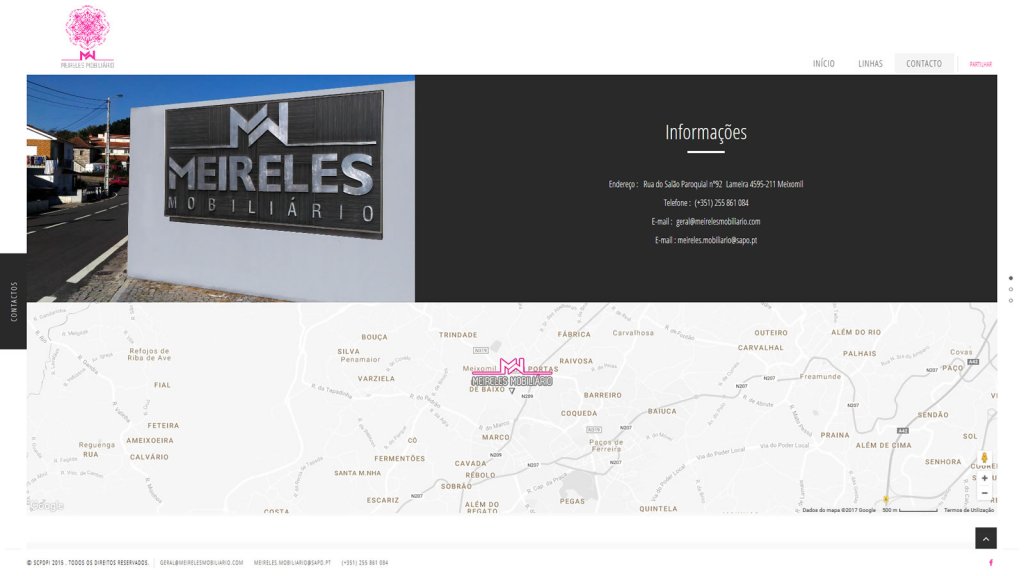Open Termos de Utilização map link

coord(968,510)
